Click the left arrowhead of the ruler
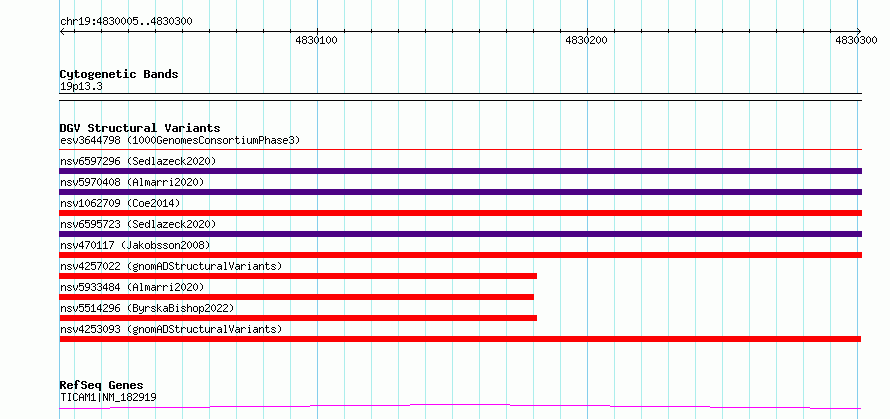This screenshot has width=890, height=419. pos(62,31)
